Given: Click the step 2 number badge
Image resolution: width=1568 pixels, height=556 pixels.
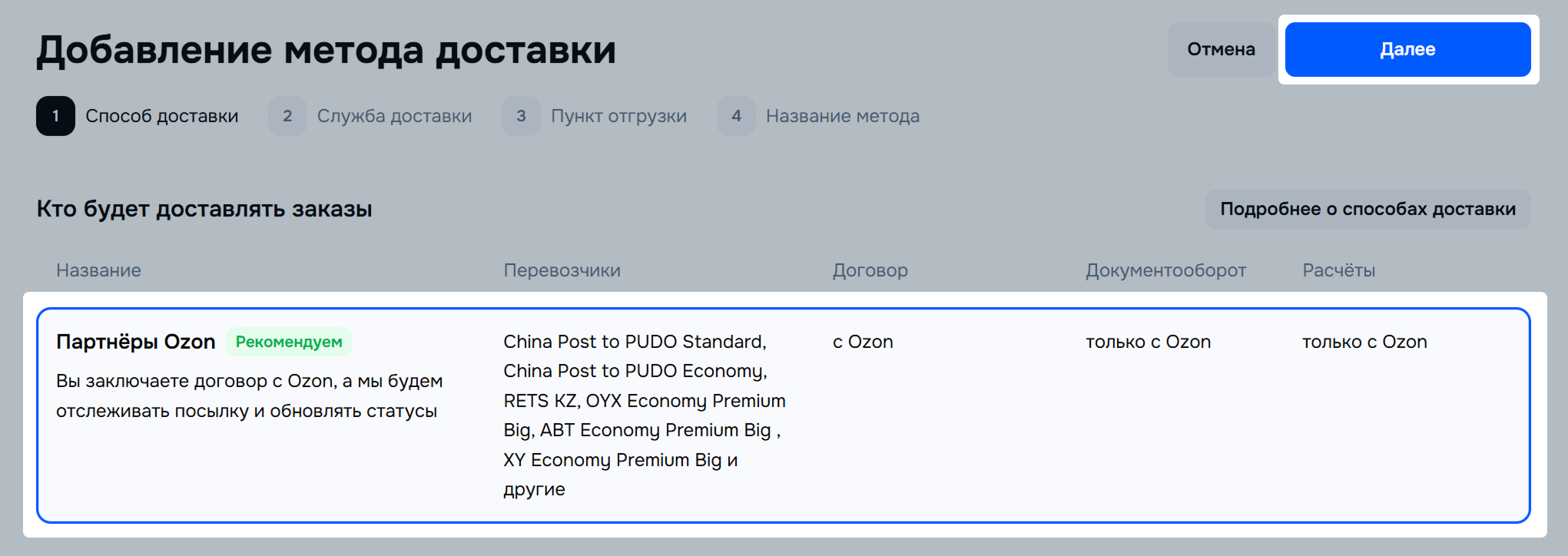Looking at the screenshot, I should tap(287, 116).
